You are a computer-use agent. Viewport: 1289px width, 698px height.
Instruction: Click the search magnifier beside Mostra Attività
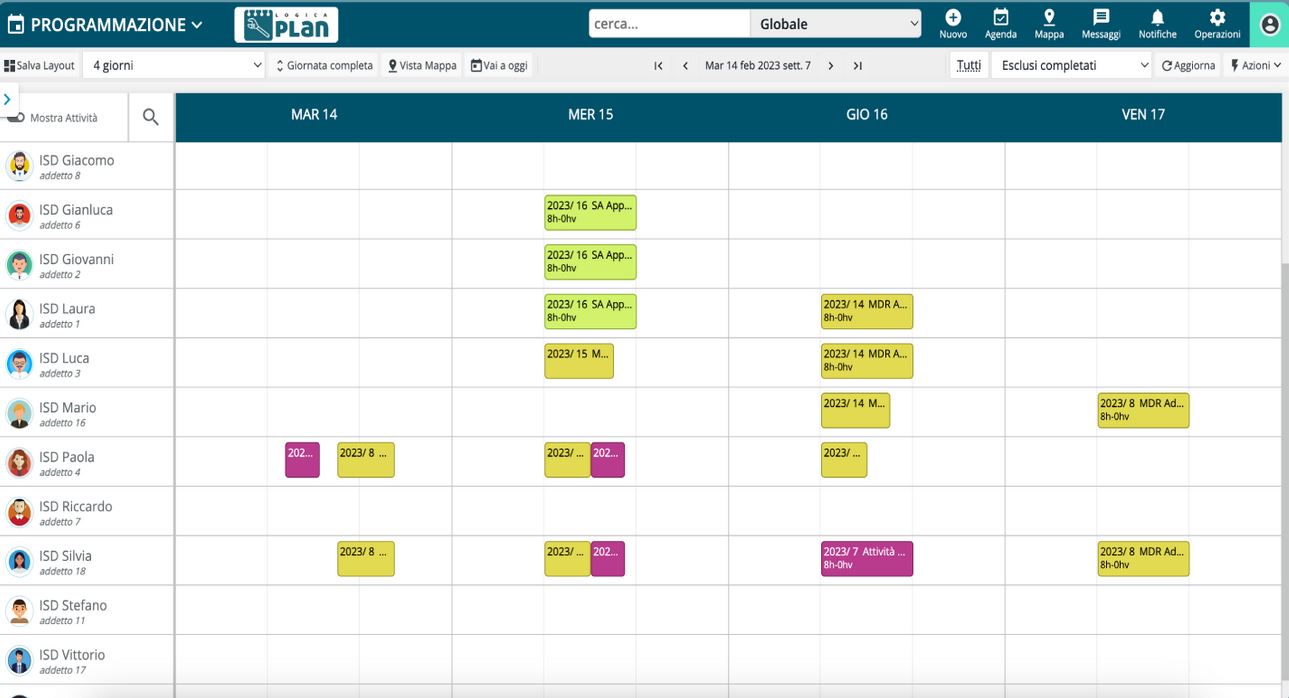(151, 117)
